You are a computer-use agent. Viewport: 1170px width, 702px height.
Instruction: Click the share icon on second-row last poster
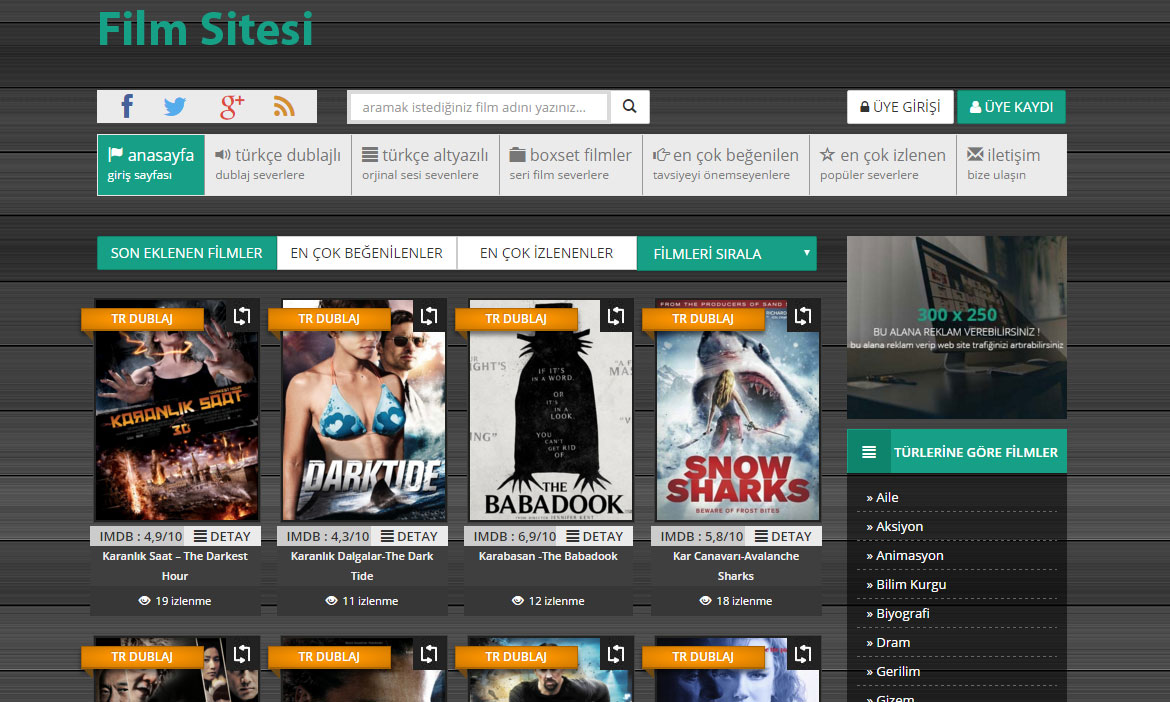click(x=803, y=654)
